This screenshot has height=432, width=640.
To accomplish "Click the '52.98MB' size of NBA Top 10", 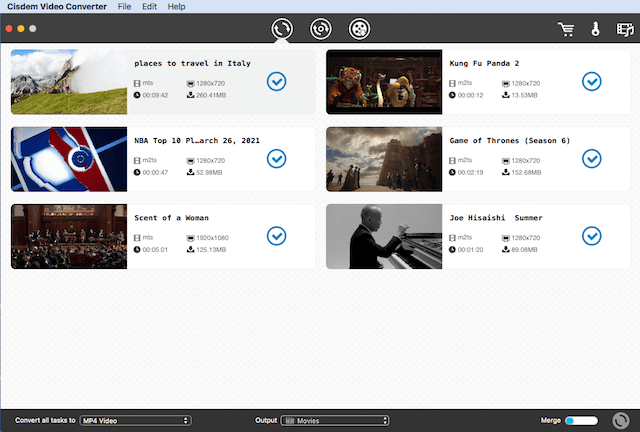I will 209,172.
